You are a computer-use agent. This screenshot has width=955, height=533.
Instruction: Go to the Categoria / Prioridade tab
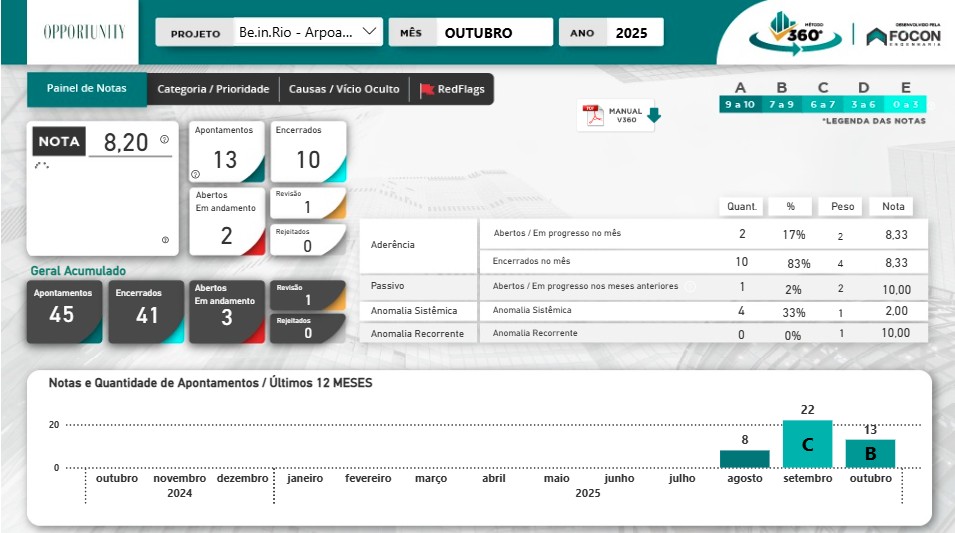213,89
